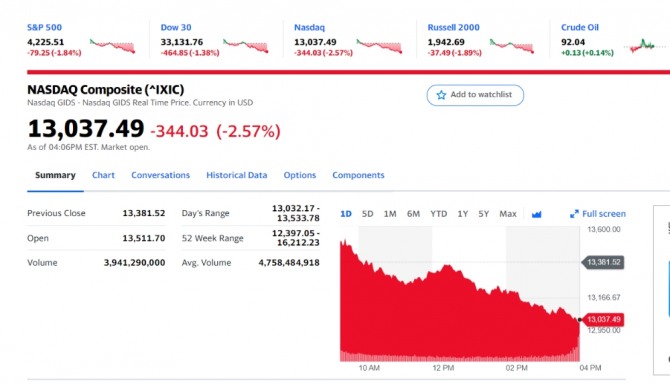Click the S&P 500 mini sparkline chart

point(113,46)
